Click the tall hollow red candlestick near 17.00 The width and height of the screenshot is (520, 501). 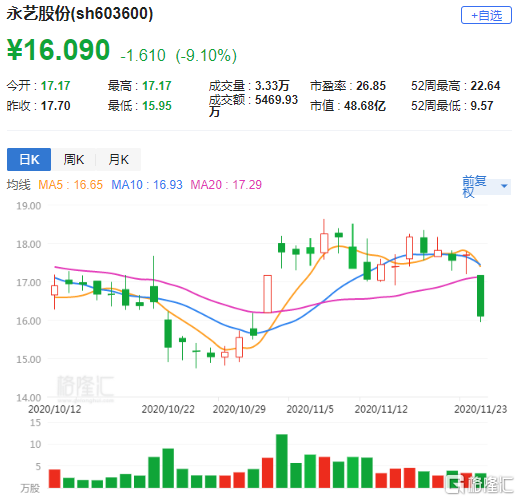(267, 294)
